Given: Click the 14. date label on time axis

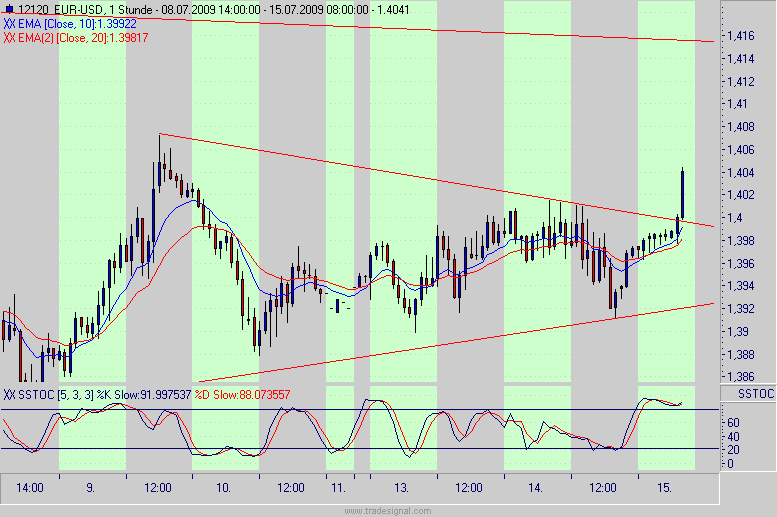Looking at the screenshot, I should [535, 488].
